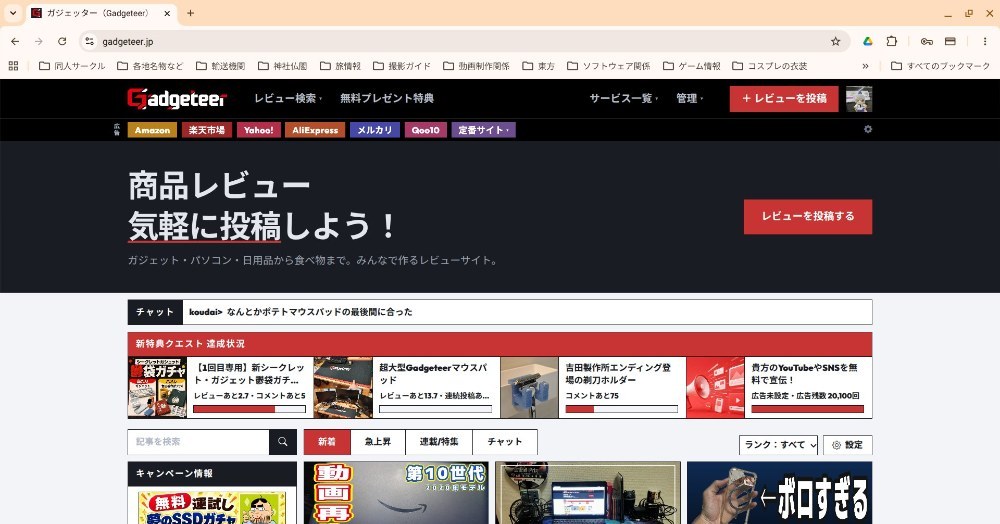The height and width of the screenshot is (524, 1000).
Task: Open the 動画制作関係 bookmark folder
Action: (x=476, y=66)
